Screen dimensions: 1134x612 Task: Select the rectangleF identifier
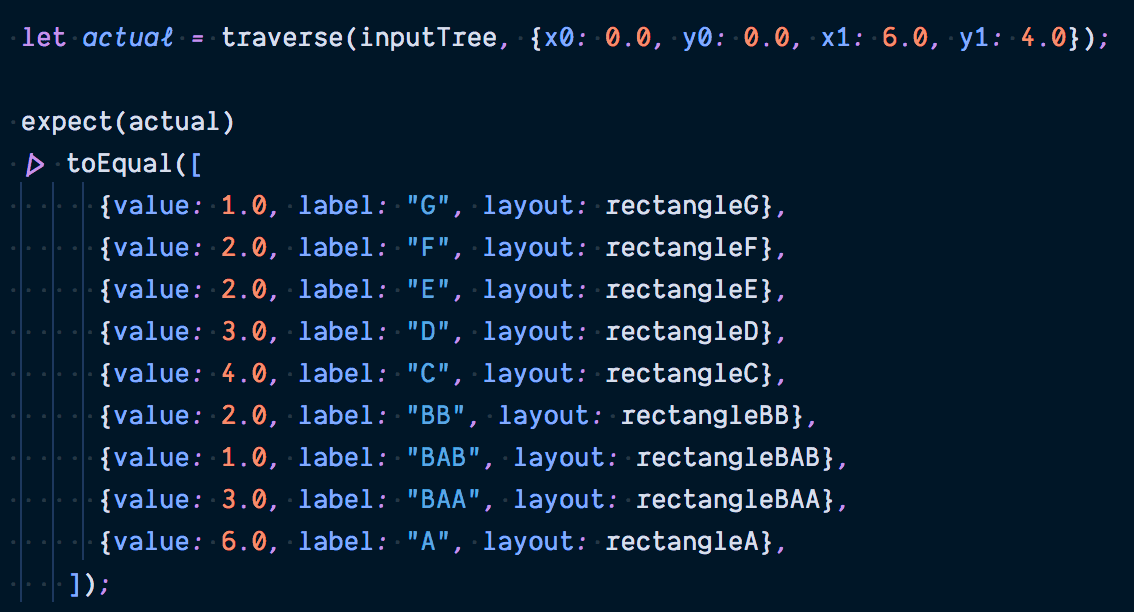click(x=683, y=248)
